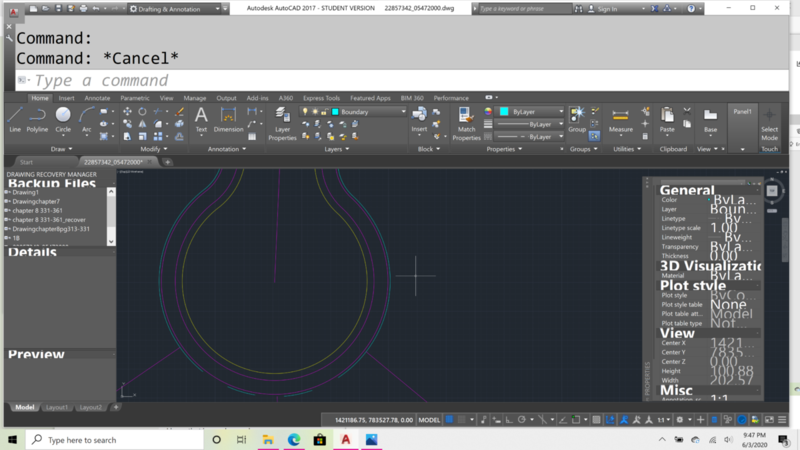Screen dimensions: 800x450
Task: Switch to the Annotate ribbon tab
Action: point(97,98)
